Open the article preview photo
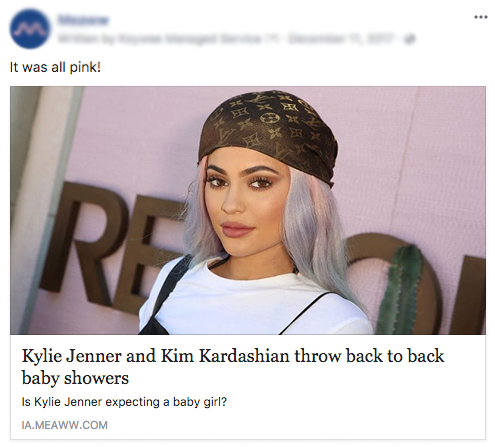This screenshot has height=447, width=495. pos(248,210)
